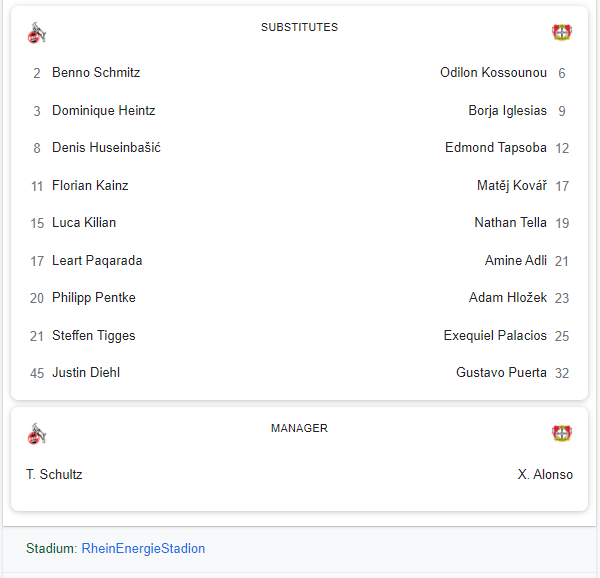Click Luca Kilian in the list
600x578 pixels.
84,222
